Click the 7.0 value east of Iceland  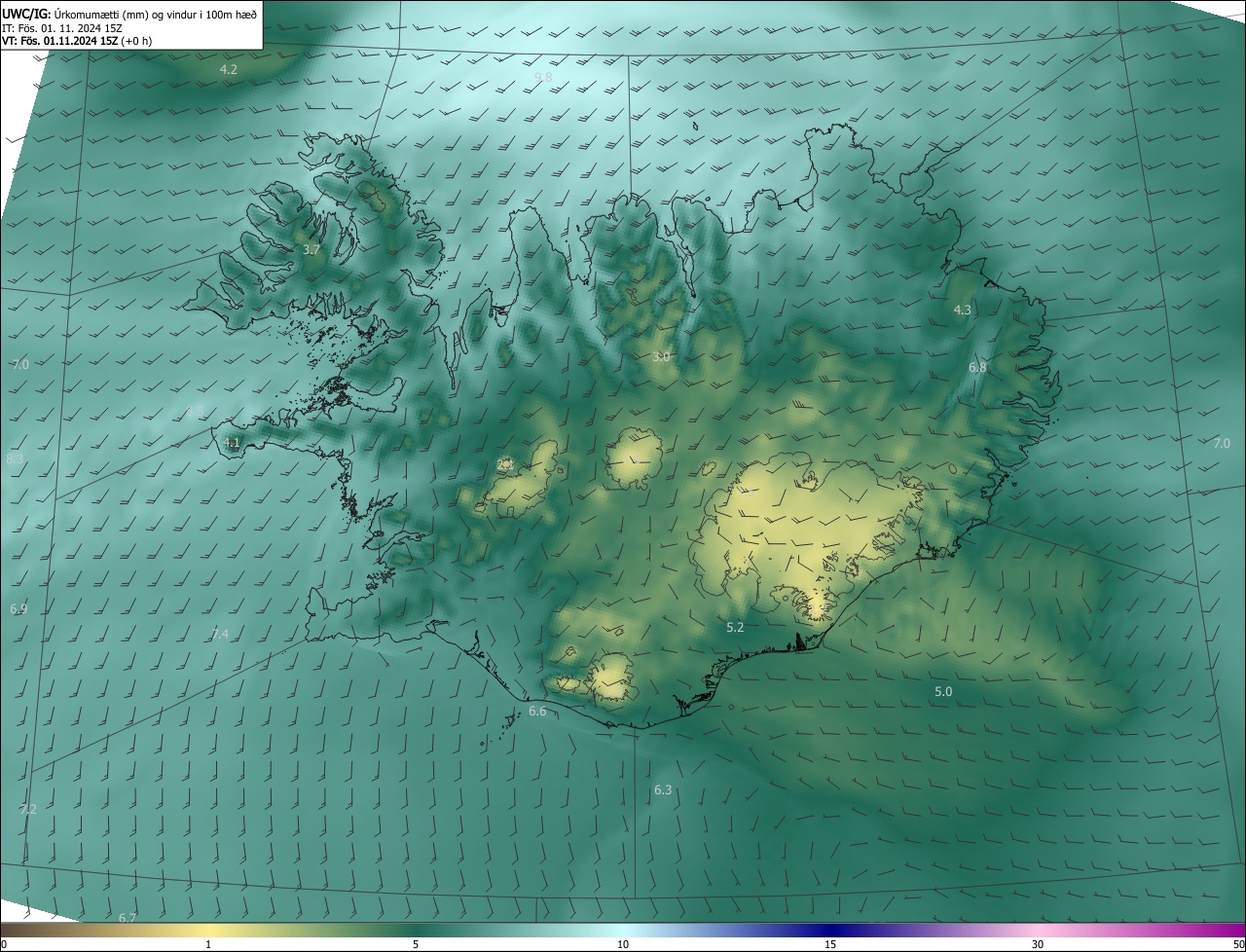(1222, 444)
